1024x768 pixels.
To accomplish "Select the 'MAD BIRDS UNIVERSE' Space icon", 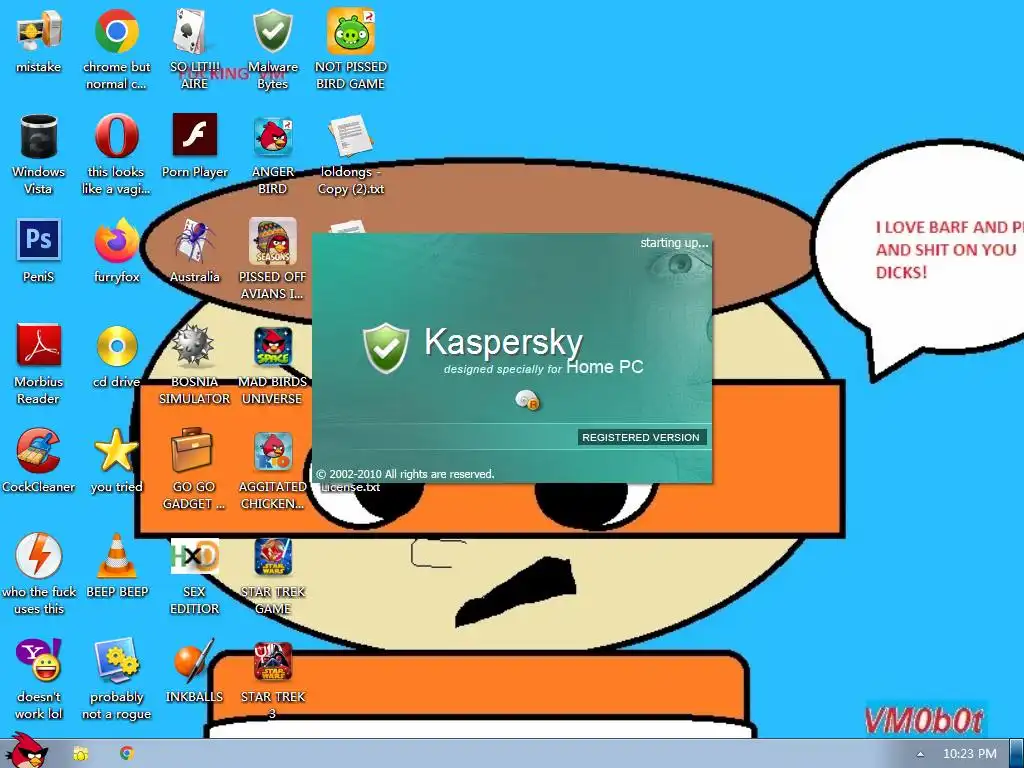I will 272,346.
